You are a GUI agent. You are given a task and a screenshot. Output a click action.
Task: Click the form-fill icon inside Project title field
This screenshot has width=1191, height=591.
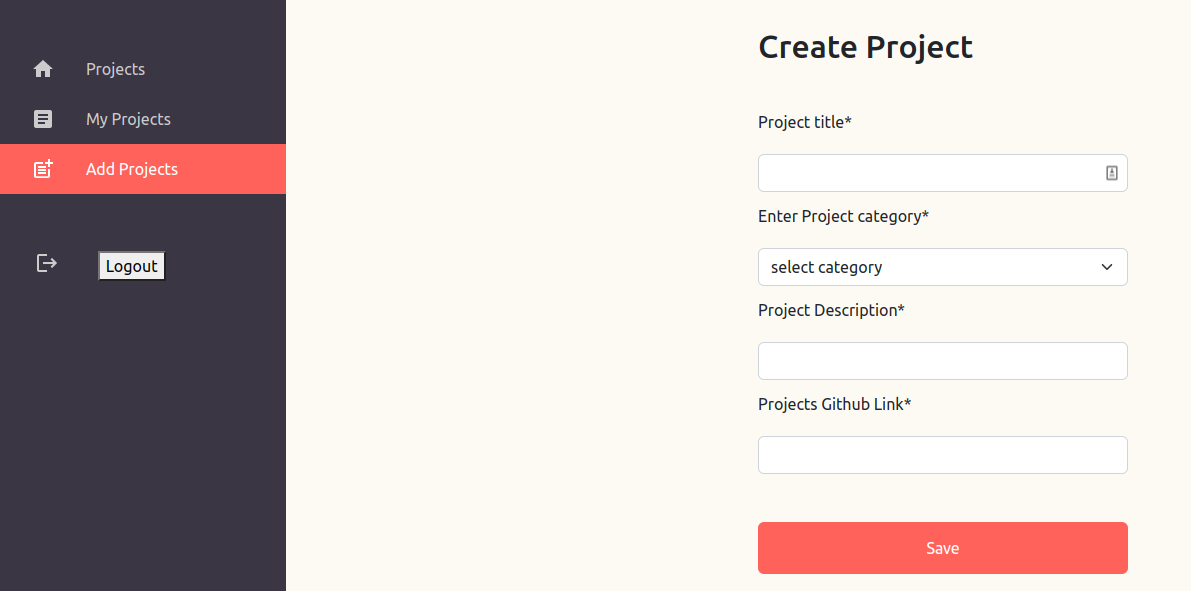coord(1111,172)
